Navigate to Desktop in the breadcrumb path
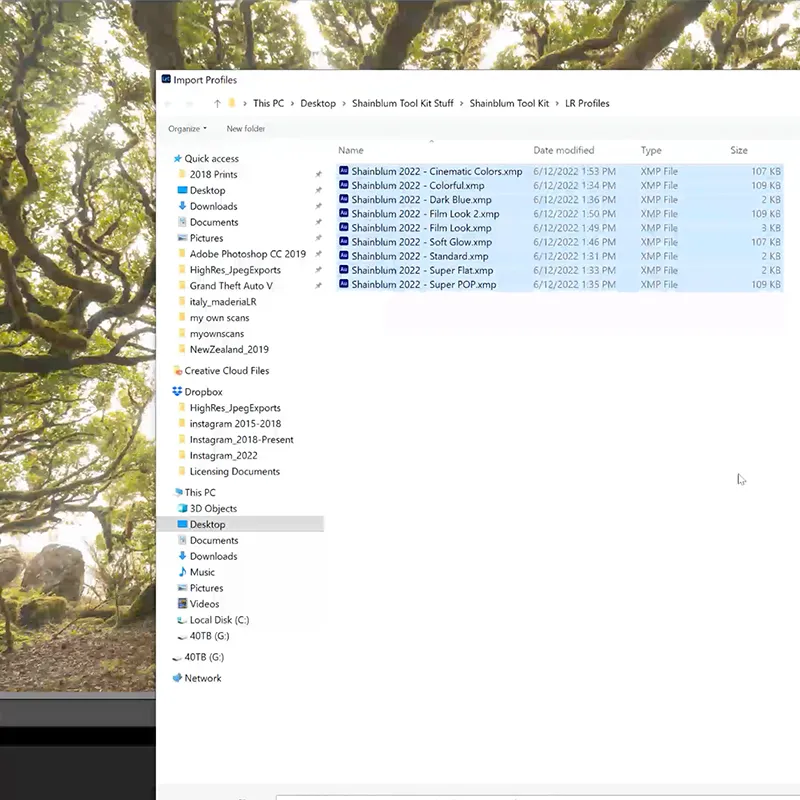The height and width of the screenshot is (800, 800). 318,103
